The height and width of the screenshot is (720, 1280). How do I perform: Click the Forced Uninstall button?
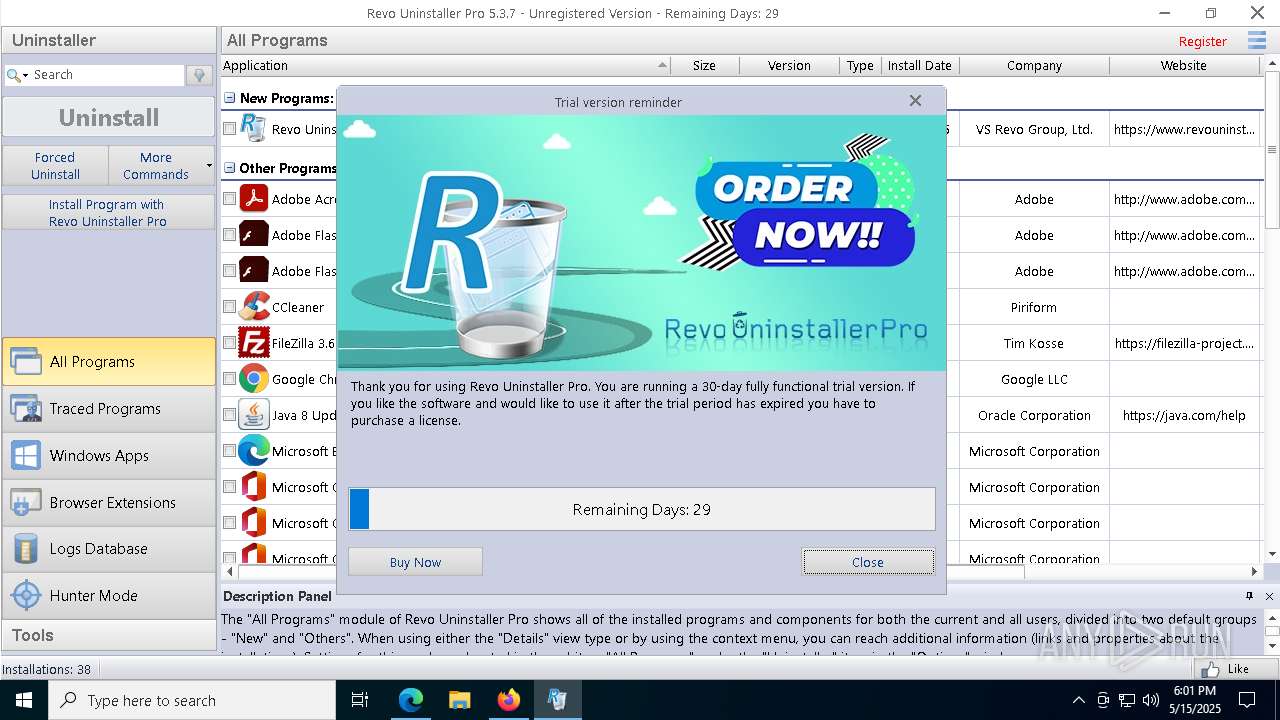(x=55, y=165)
